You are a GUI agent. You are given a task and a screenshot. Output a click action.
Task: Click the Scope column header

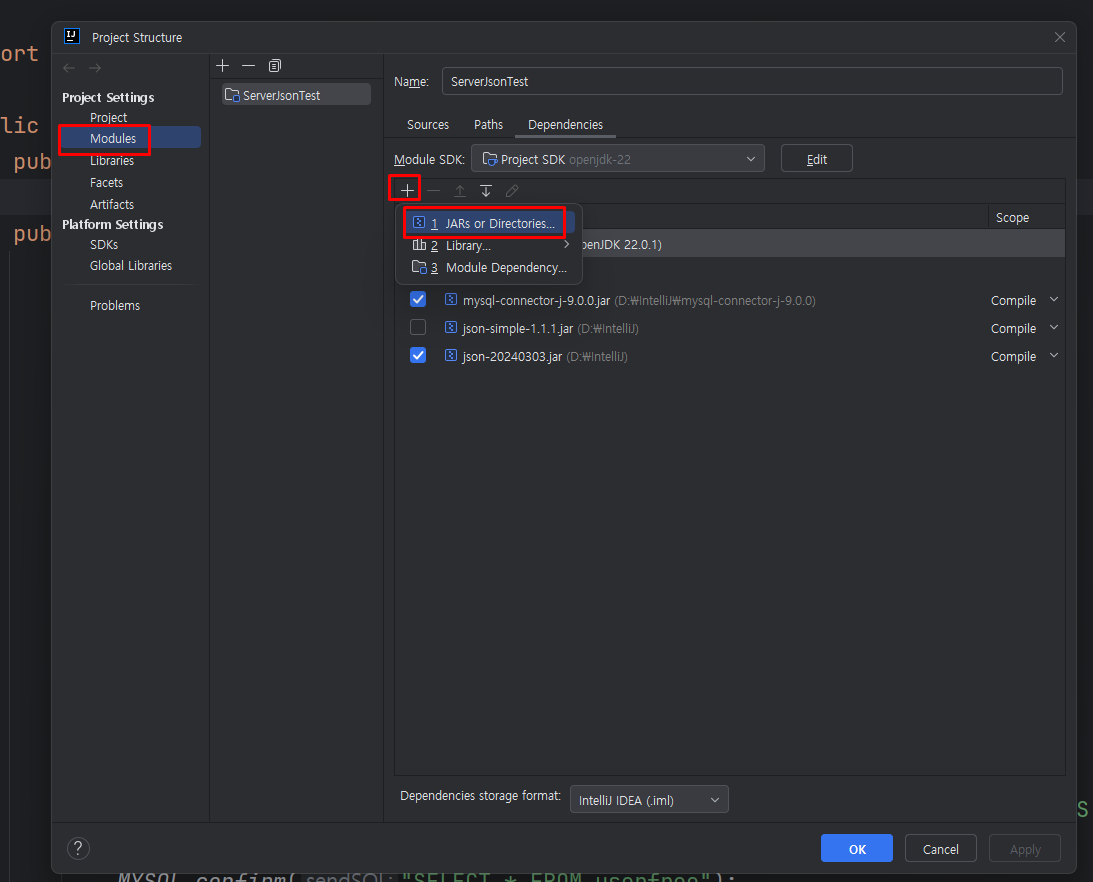point(1012,218)
